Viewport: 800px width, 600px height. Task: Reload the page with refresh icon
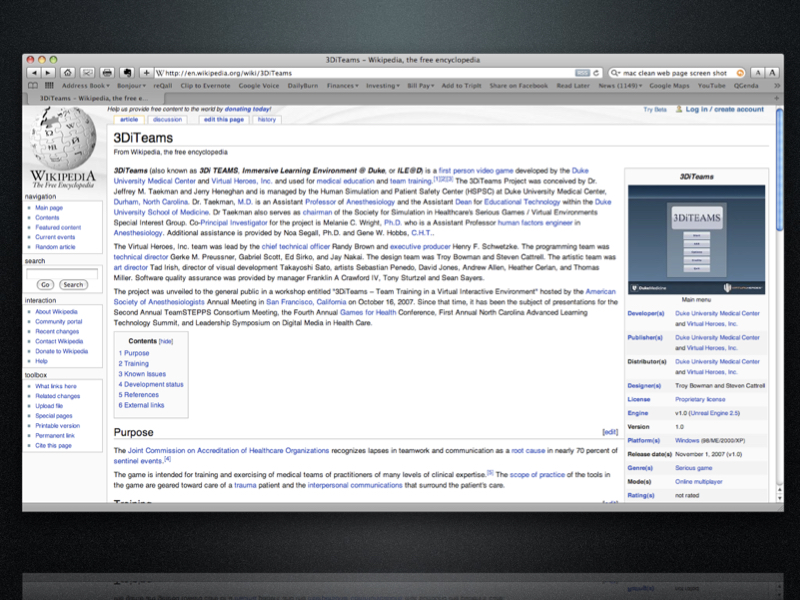(595, 73)
